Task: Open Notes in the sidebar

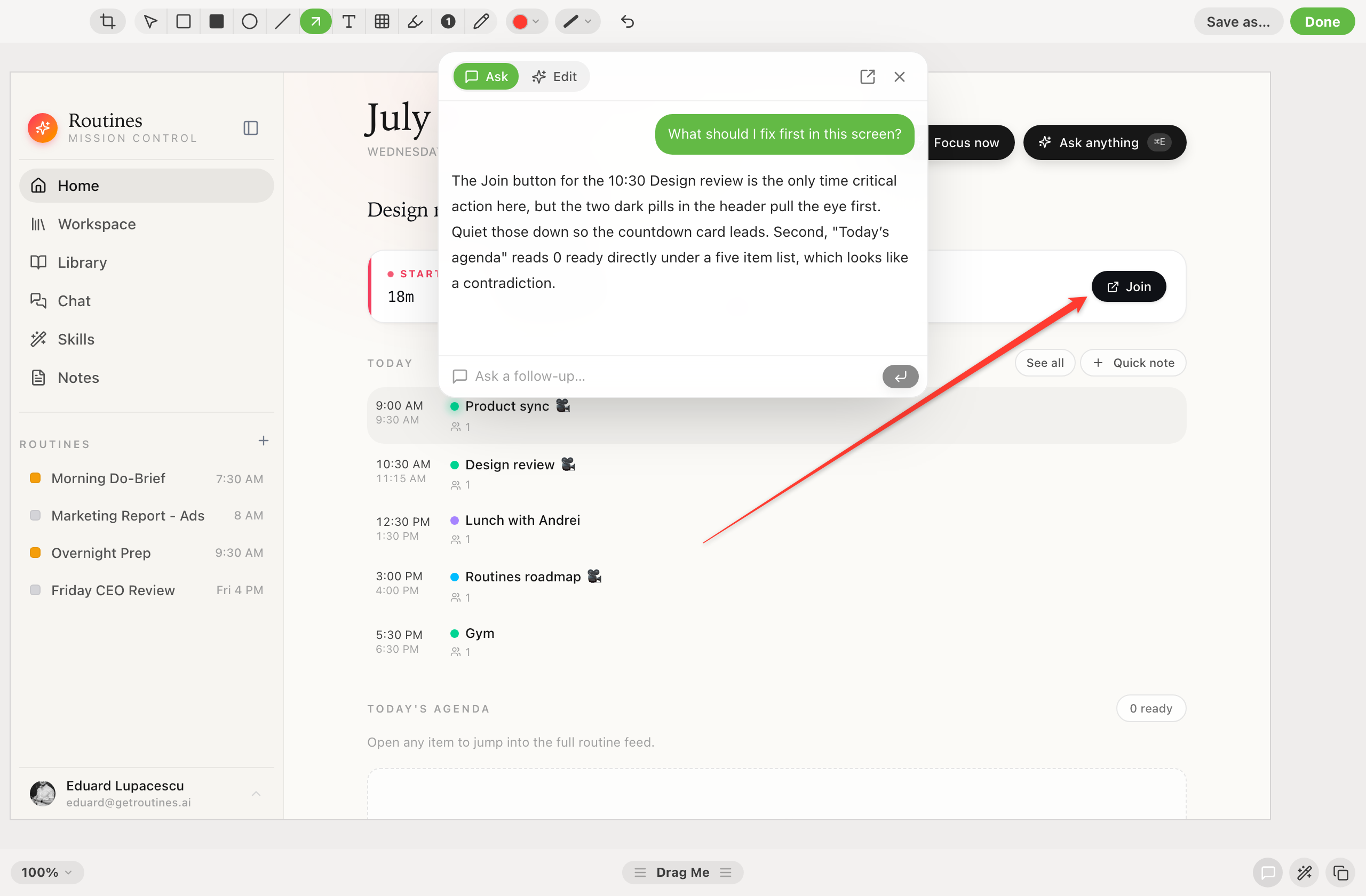Action: tap(146, 378)
